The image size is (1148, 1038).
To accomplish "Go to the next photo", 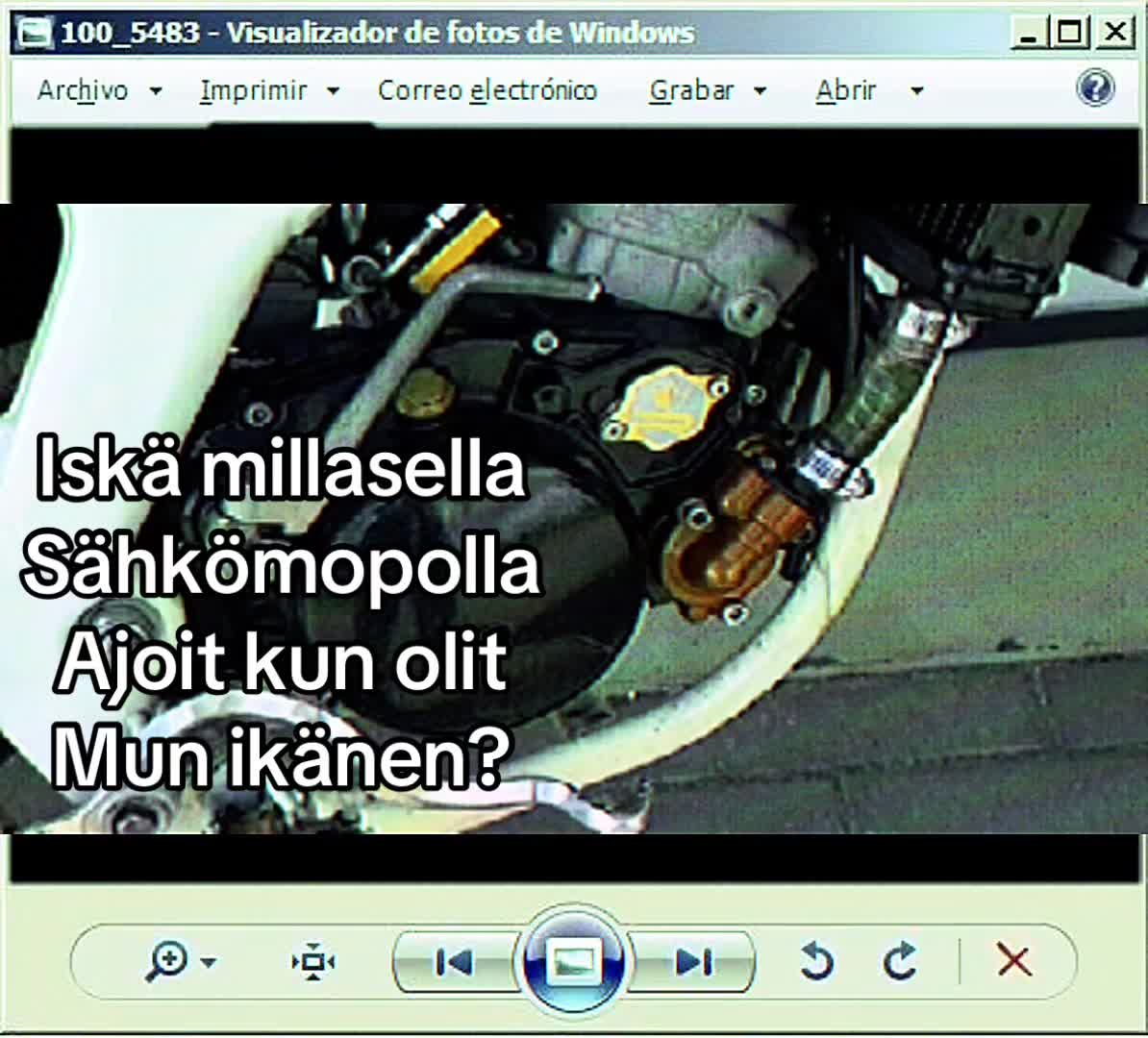I will click(x=692, y=962).
